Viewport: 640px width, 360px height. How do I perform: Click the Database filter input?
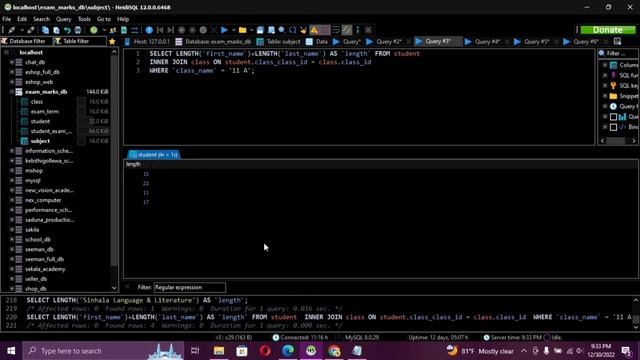(27, 41)
